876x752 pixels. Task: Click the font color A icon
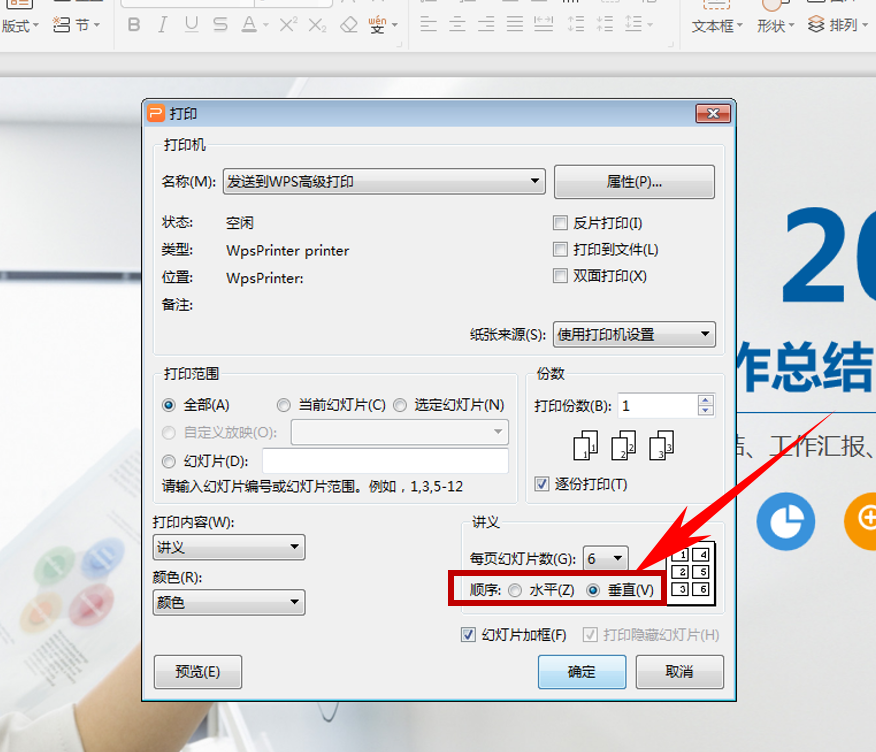point(249,25)
